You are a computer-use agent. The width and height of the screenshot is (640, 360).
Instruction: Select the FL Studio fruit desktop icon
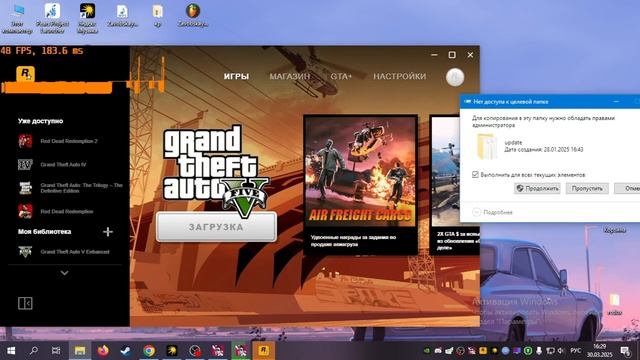pos(193,16)
